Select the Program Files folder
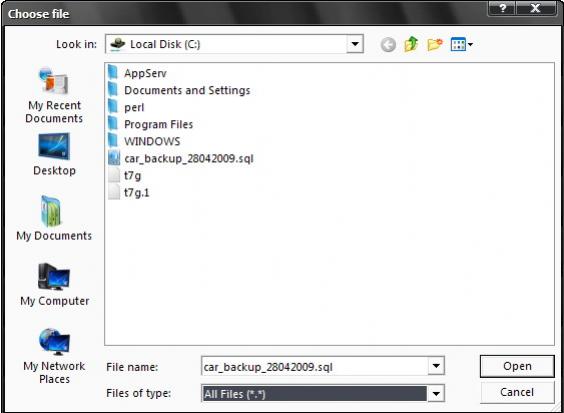This screenshot has width=564, height=413. click(151, 124)
